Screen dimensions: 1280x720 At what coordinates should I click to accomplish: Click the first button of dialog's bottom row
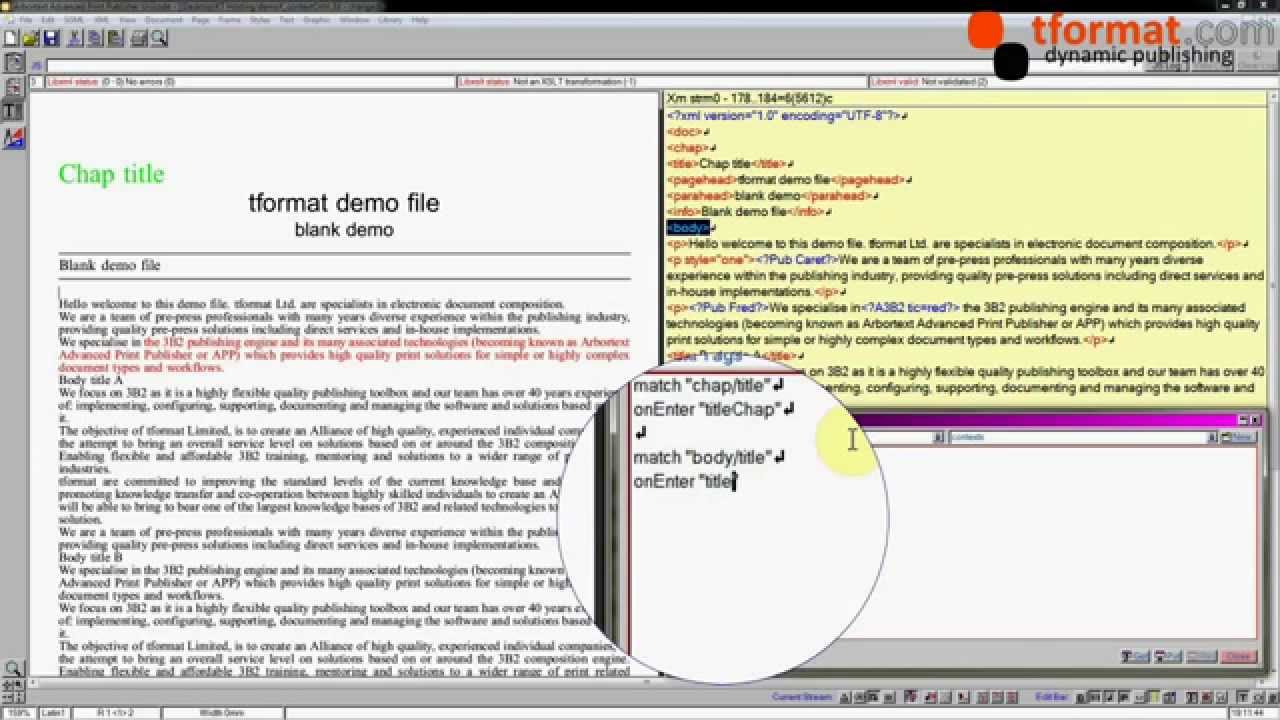[1135, 656]
